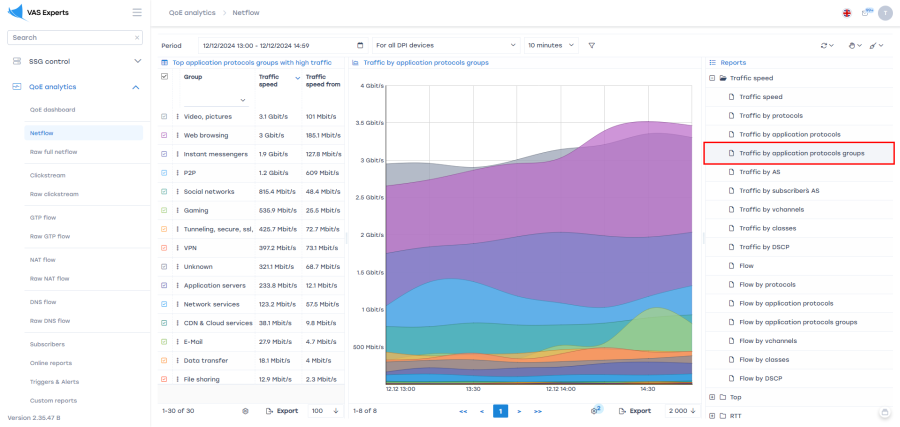Go to next page in chart pagination
Screen dimensions: 900x427
click(x=519, y=411)
